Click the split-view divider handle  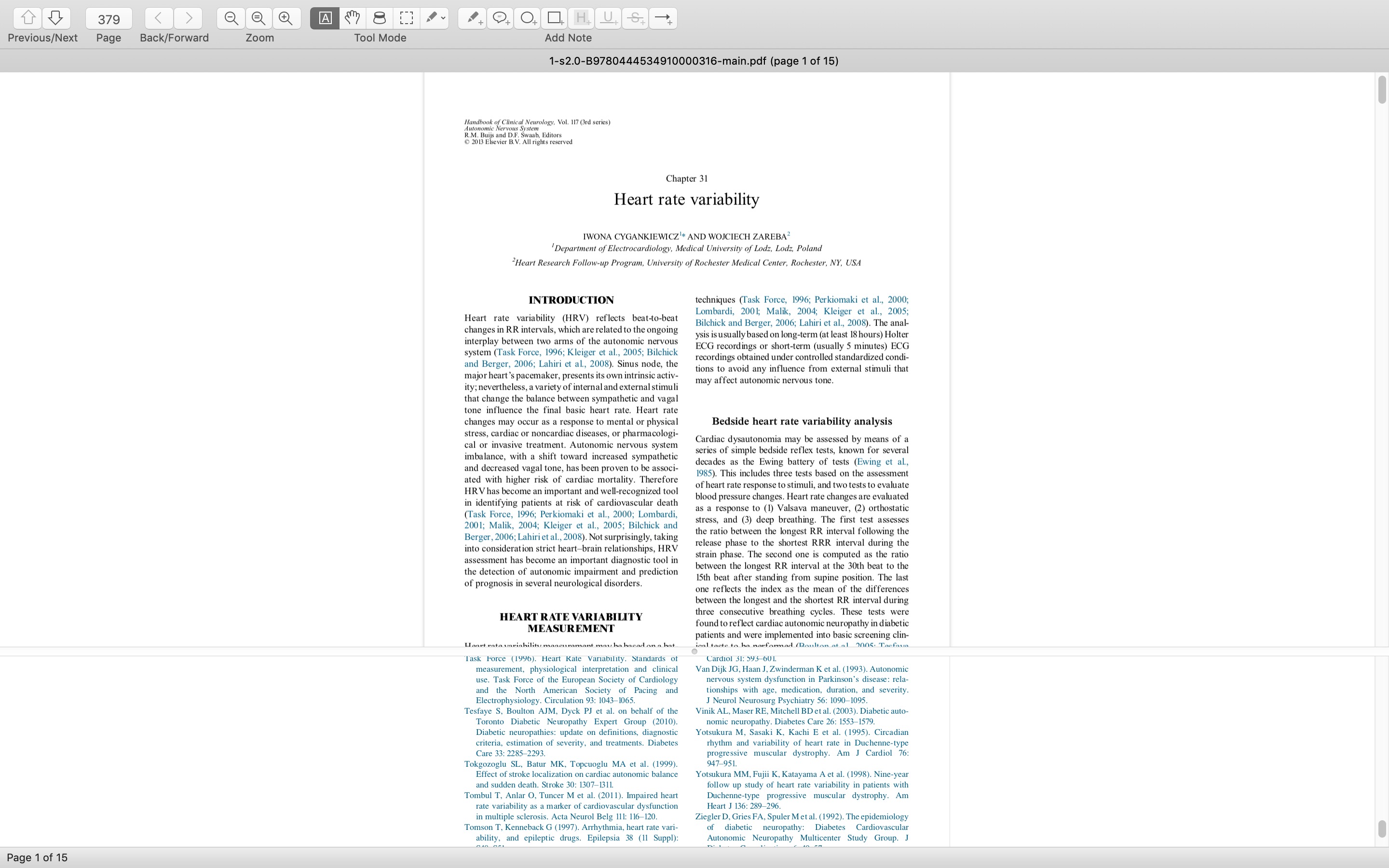694,651
